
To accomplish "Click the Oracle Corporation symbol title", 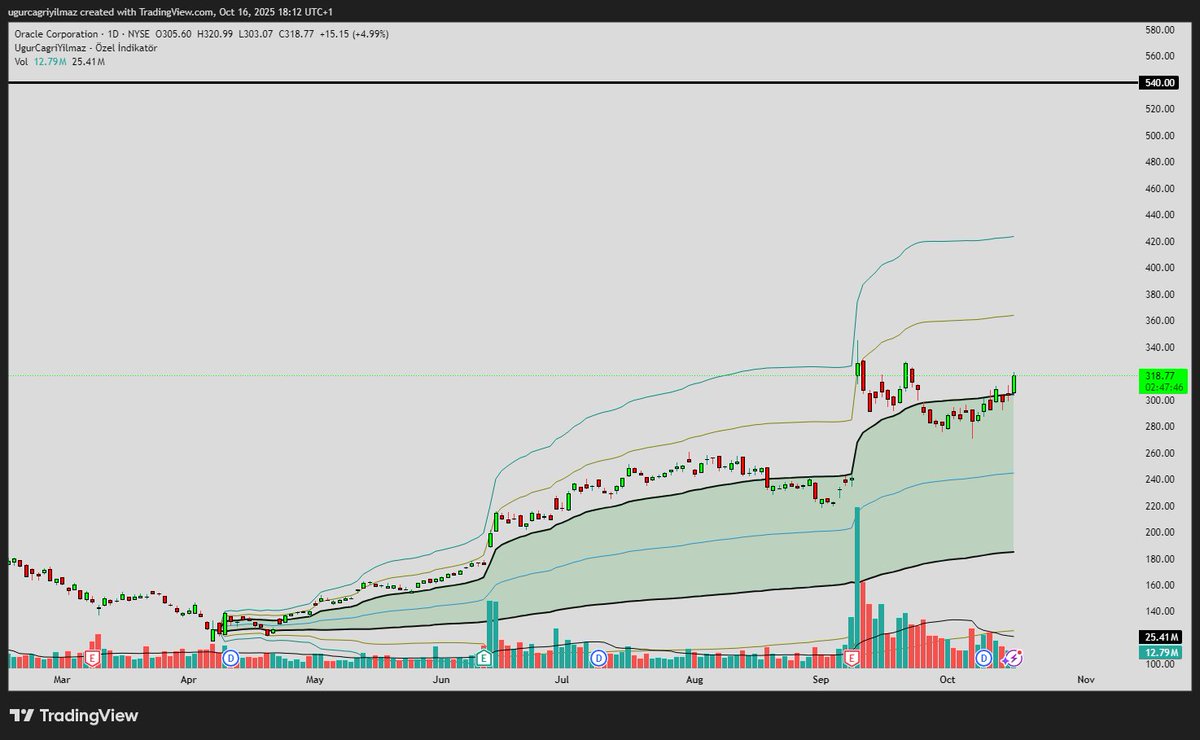I will [x=58, y=34].
